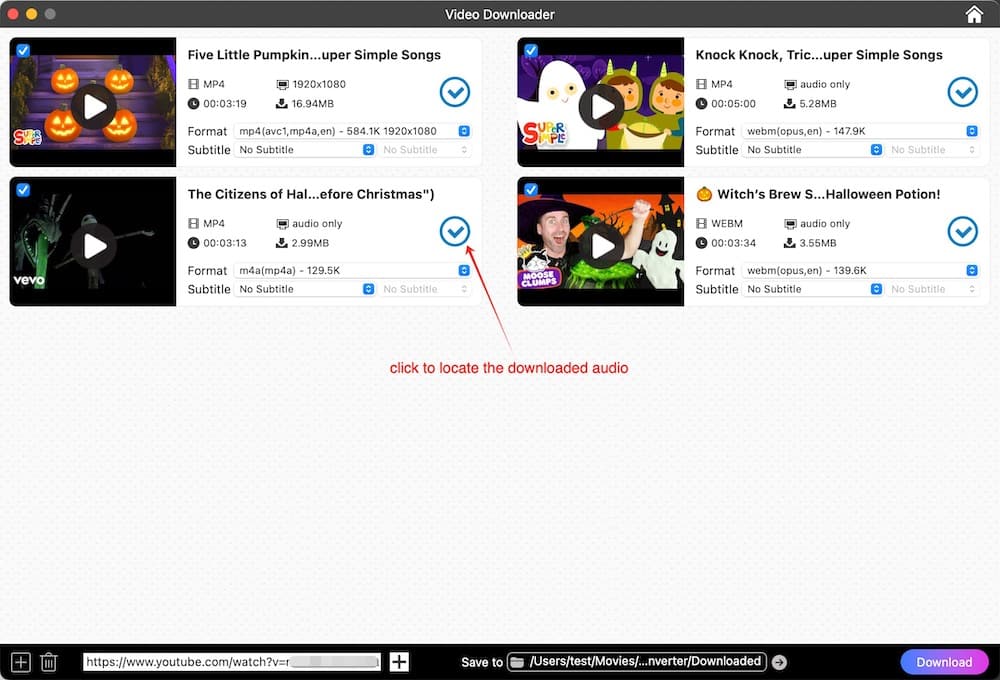This screenshot has height=680, width=1000.
Task: Open Format dropdown showing m4a(mp4a) - 129.5K
Action: click(353, 270)
